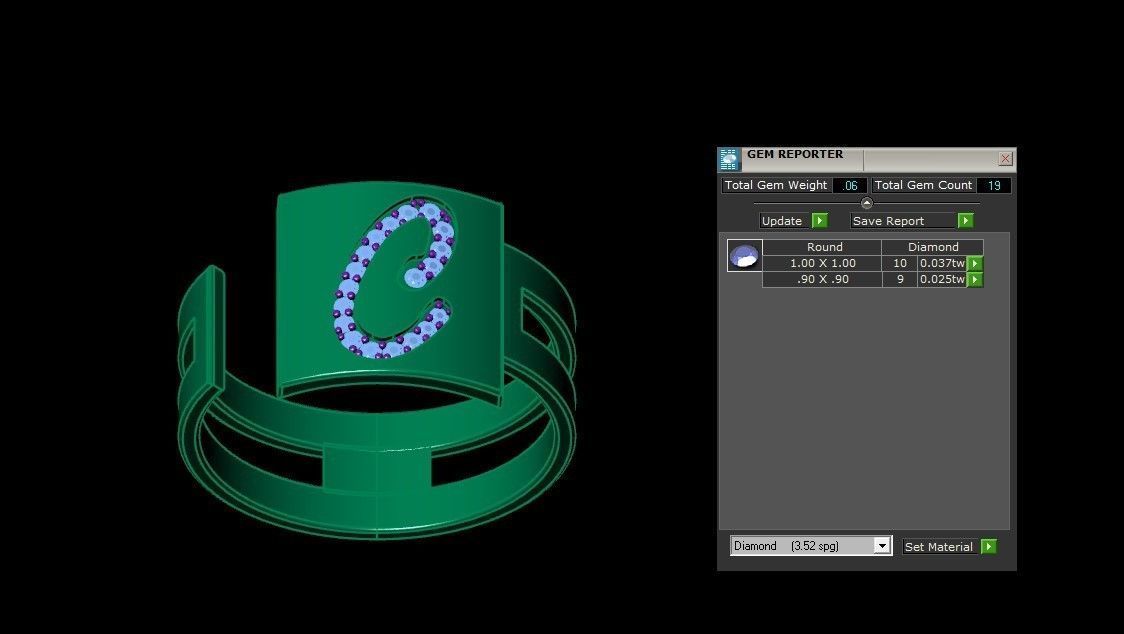Viewport: 1124px width, 634px height.
Task: Click the Set Material button label
Action: click(x=939, y=547)
